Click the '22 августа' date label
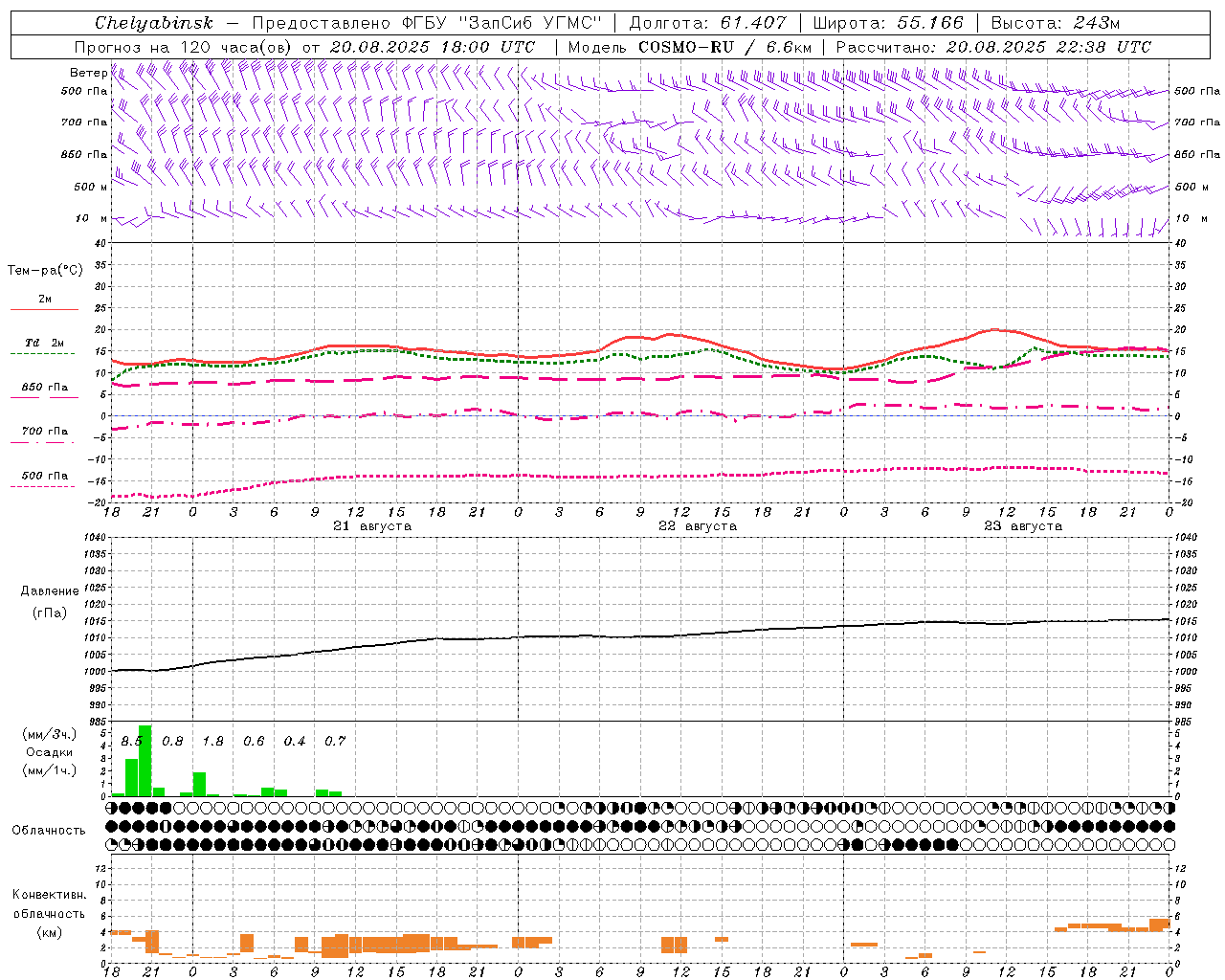1225x980 pixels. (x=698, y=526)
